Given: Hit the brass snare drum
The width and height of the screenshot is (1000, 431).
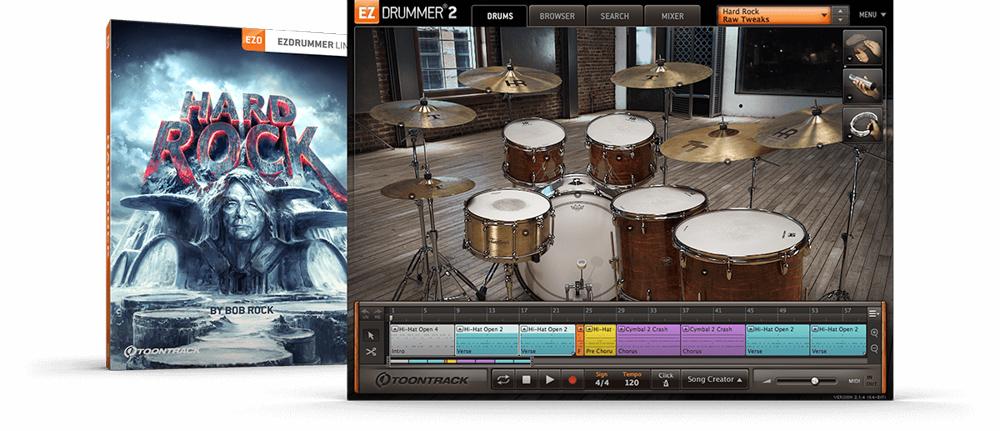Looking at the screenshot, I should point(508,223).
